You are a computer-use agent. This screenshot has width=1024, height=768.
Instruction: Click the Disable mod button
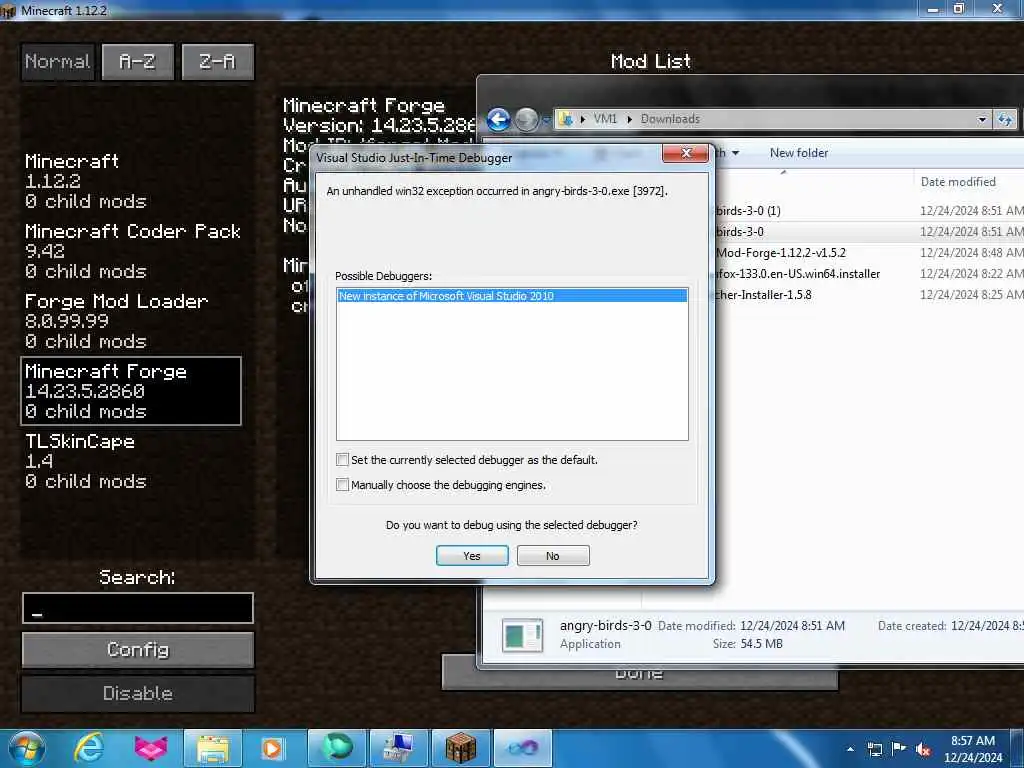click(x=138, y=694)
